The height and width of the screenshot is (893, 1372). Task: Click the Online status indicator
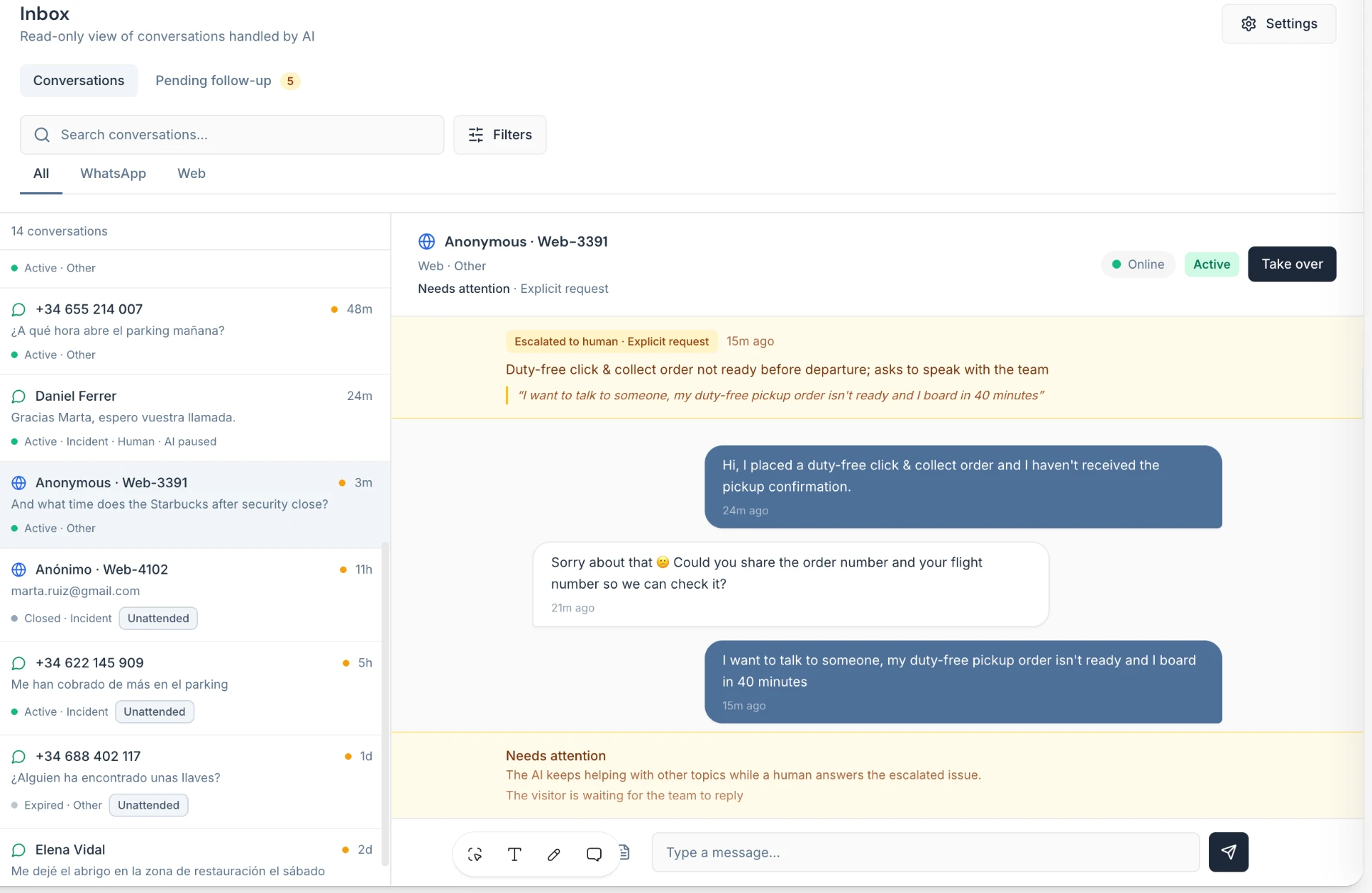[1138, 264]
